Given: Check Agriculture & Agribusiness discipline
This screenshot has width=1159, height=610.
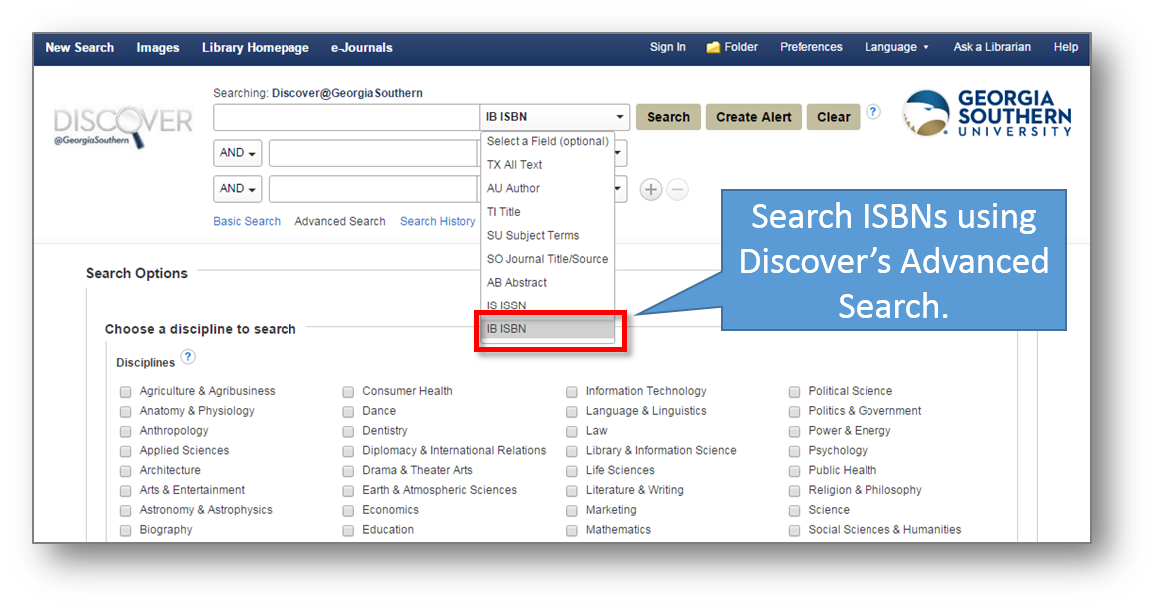Looking at the screenshot, I should coord(126,392).
